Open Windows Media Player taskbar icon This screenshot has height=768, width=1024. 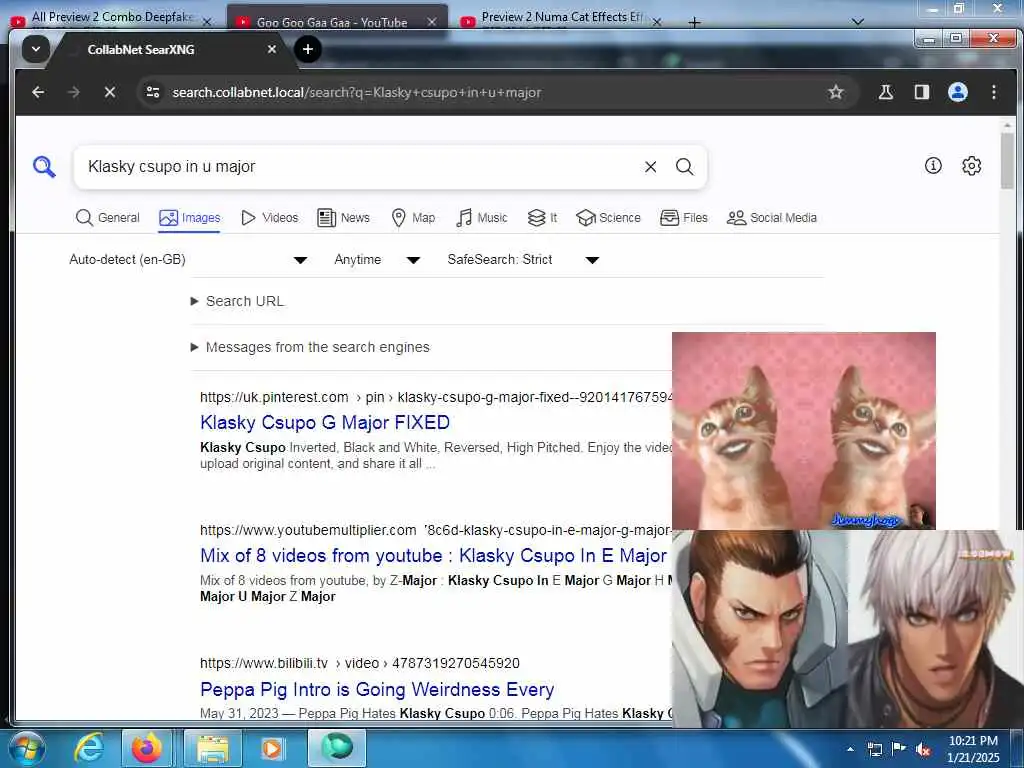tap(272, 748)
